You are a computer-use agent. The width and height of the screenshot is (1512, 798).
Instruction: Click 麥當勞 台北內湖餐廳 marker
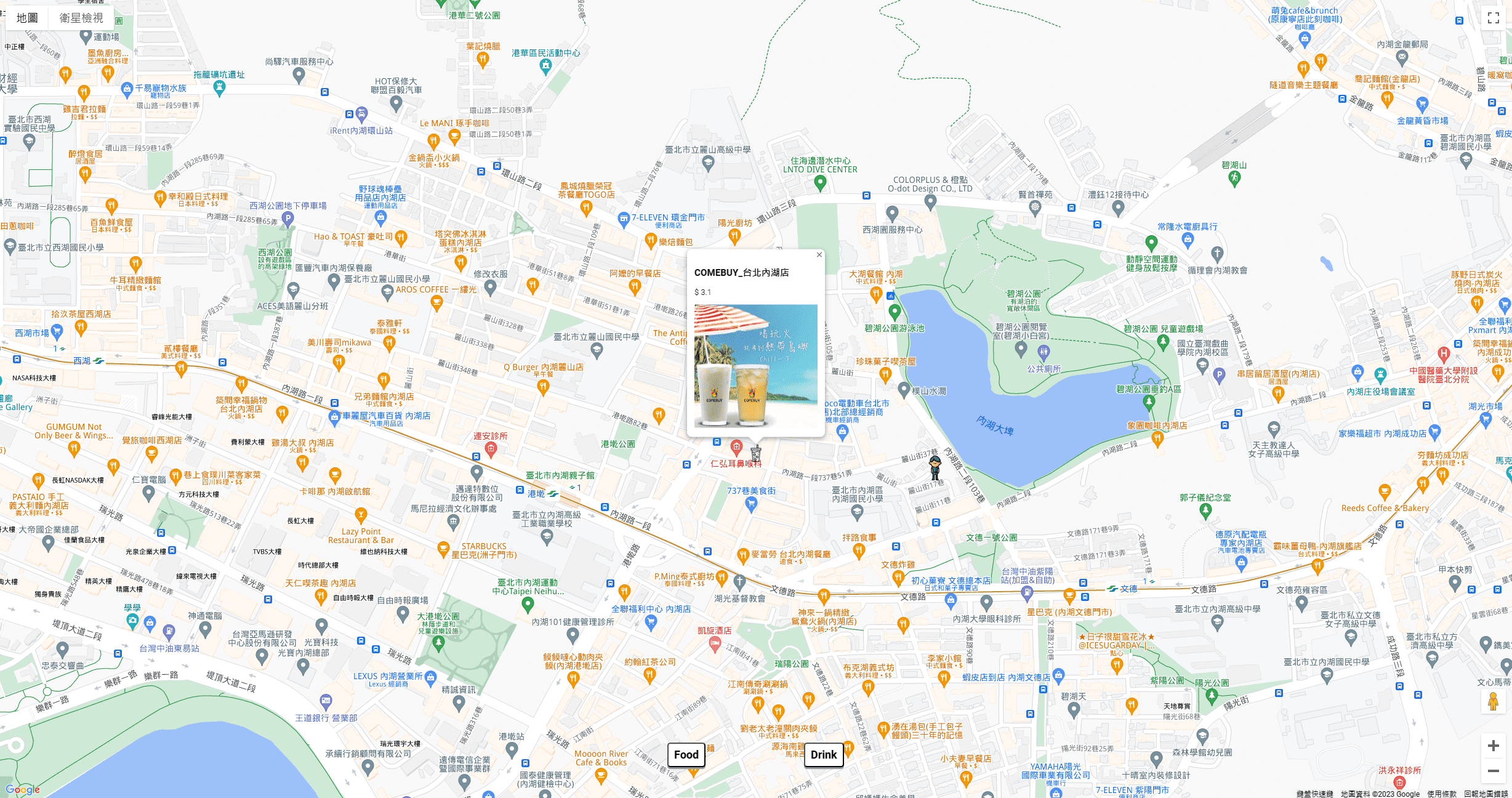pyautogui.click(x=743, y=555)
